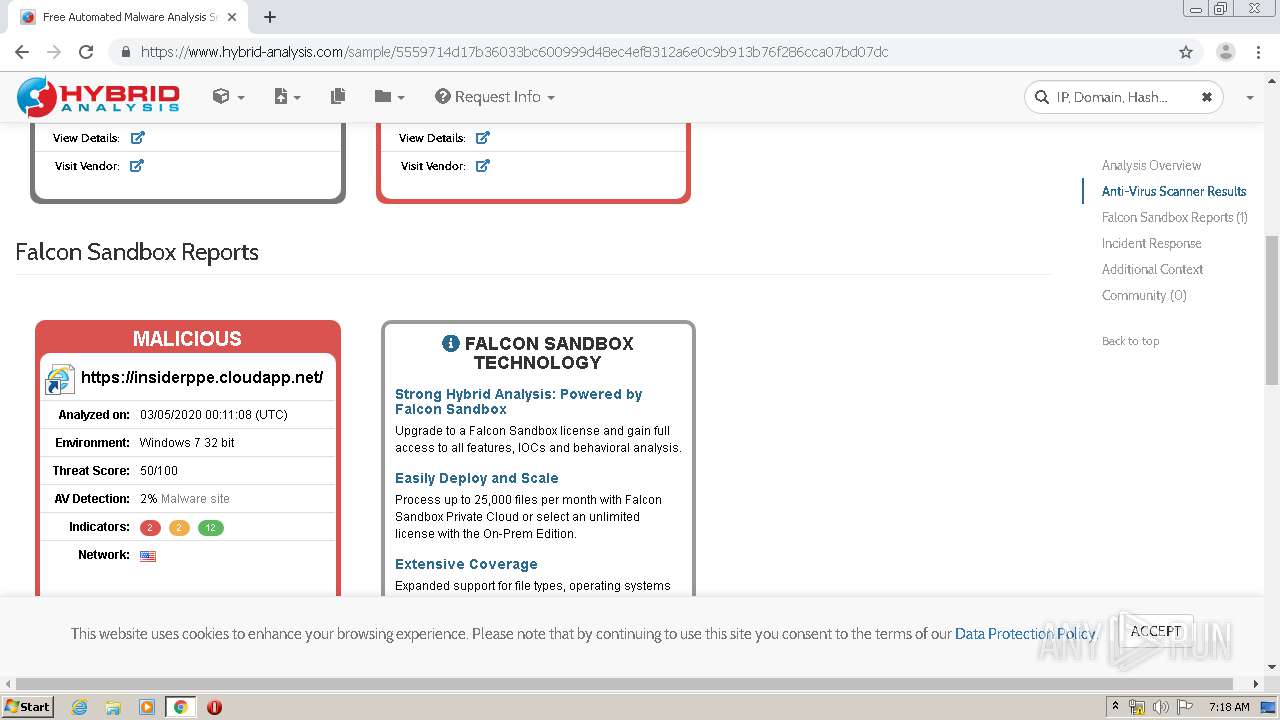Focus the IP, Domain, Hash search field

[x=1125, y=97]
